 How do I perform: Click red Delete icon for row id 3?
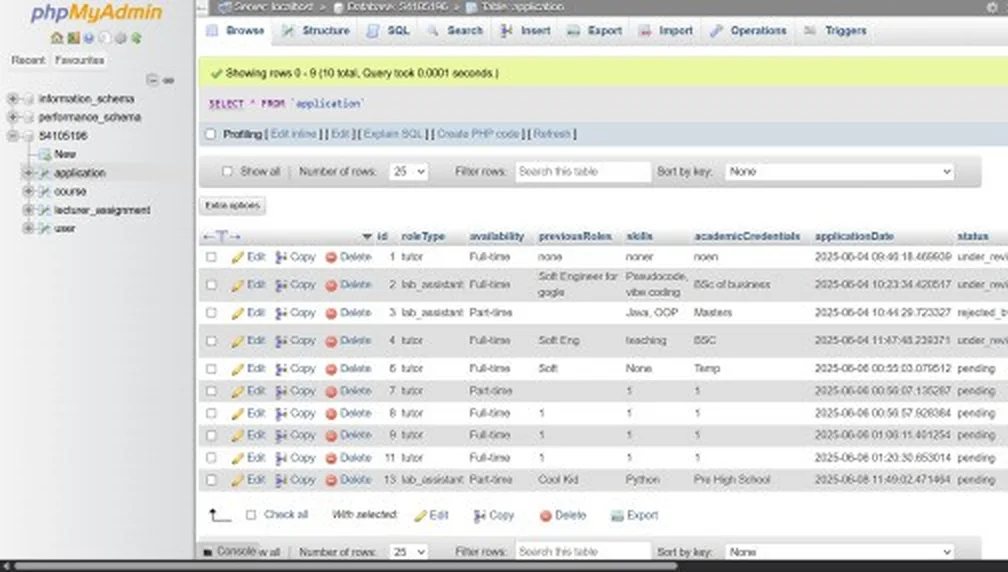[331, 313]
